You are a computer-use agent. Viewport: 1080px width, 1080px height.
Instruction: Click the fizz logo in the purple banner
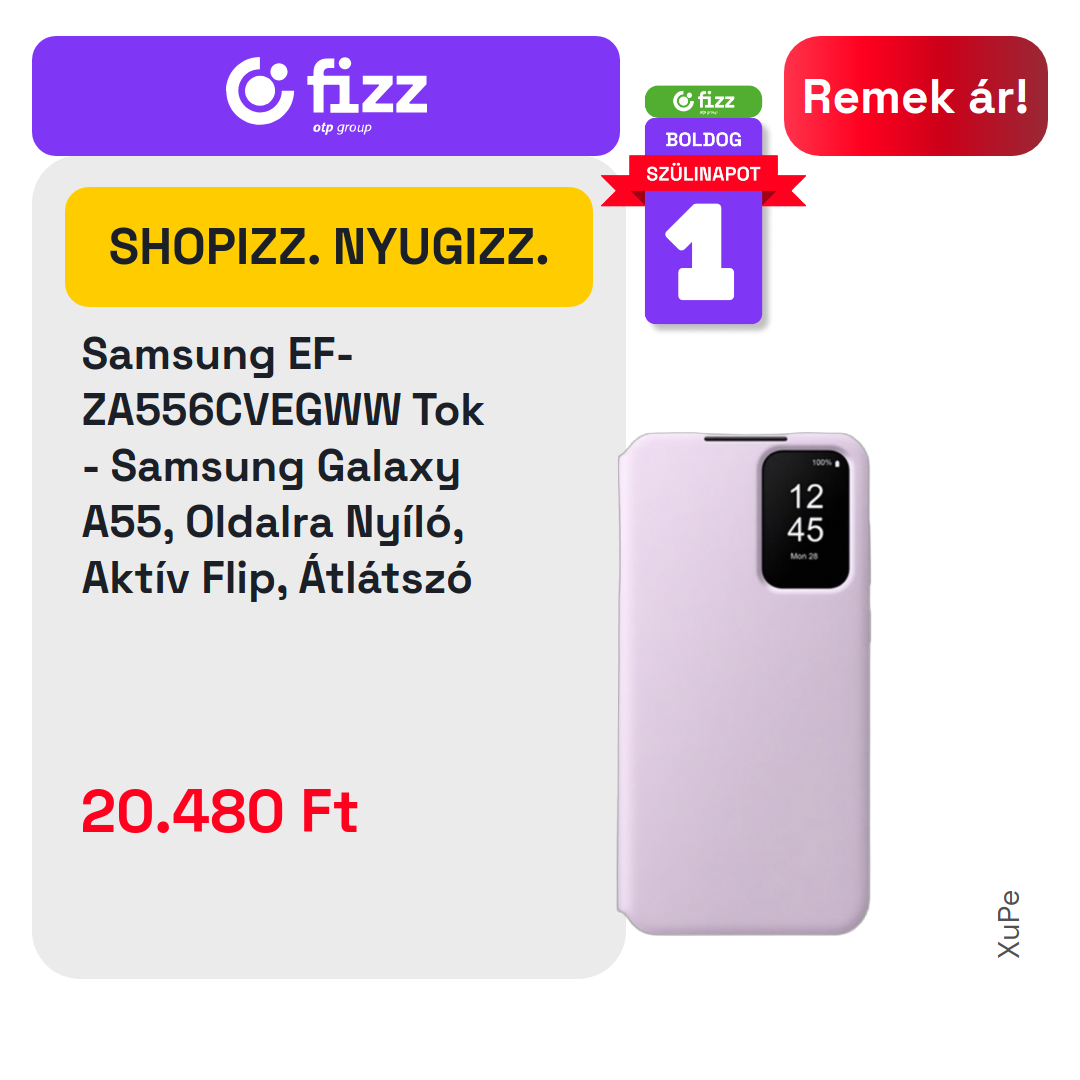(326, 94)
